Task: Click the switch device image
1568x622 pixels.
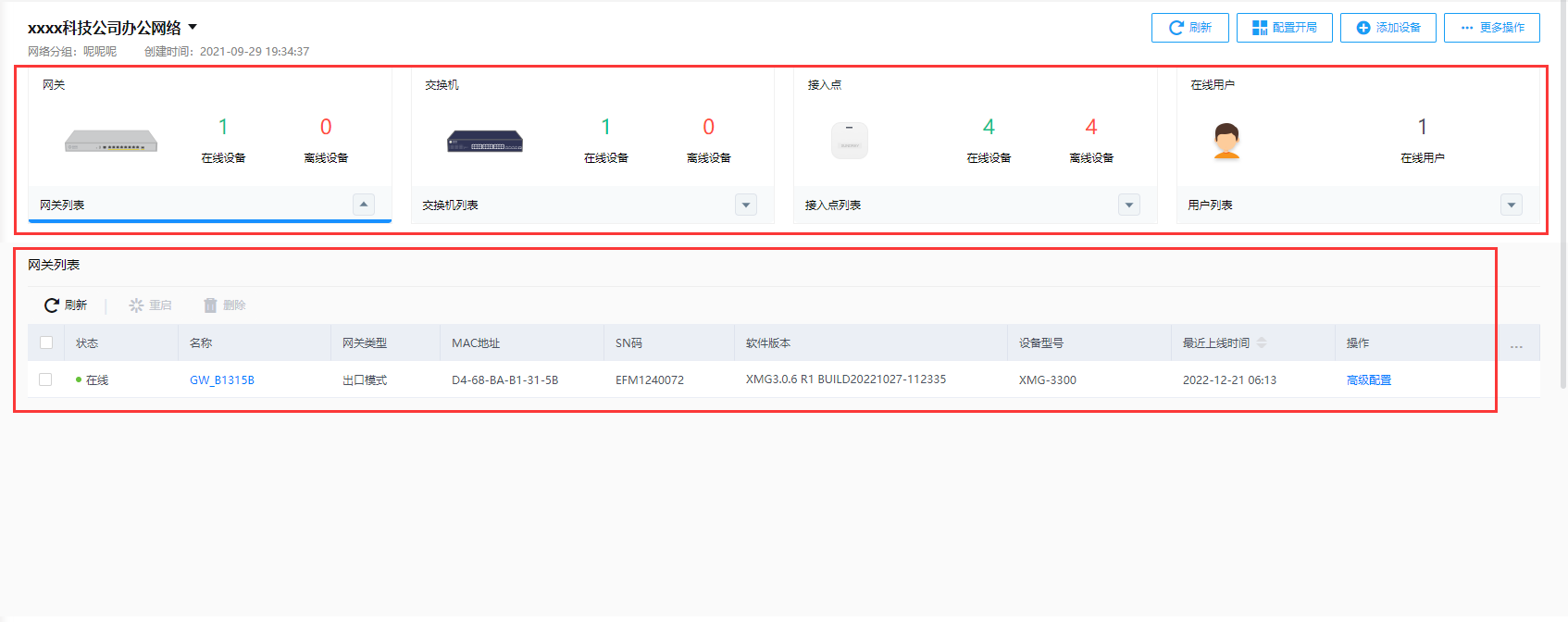Action: [485, 142]
